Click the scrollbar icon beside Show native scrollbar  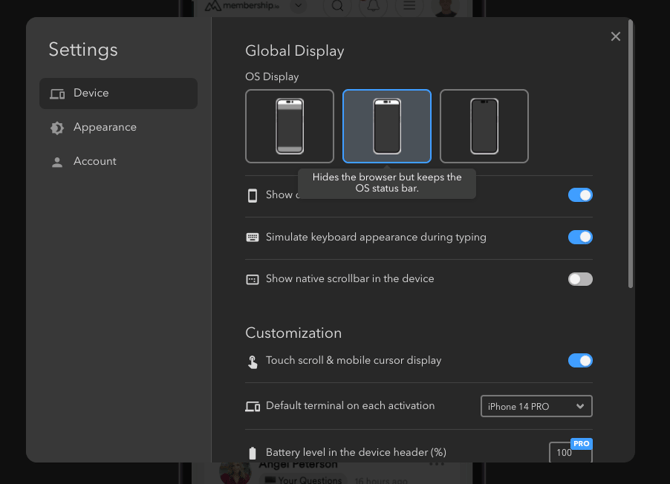(x=253, y=280)
